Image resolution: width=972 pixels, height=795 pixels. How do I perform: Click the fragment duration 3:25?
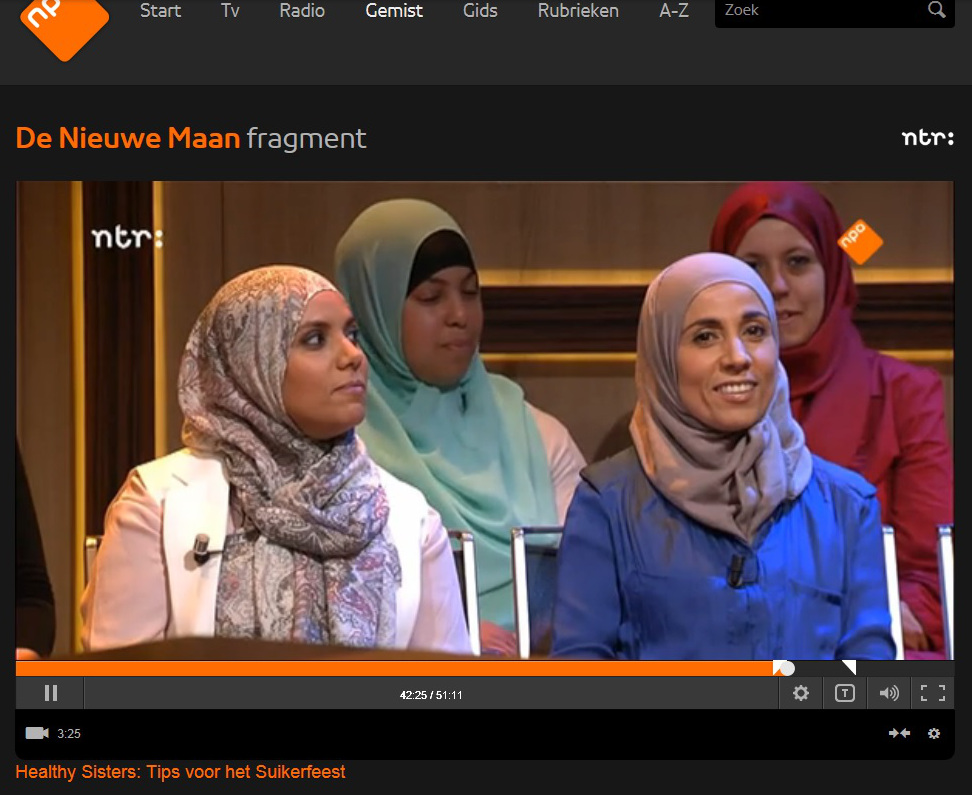pyautogui.click(x=69, y=734)
